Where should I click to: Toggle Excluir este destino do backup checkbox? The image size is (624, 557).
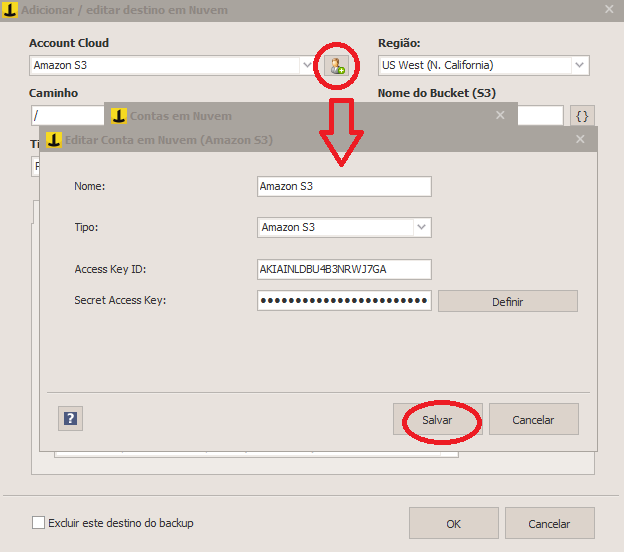pos(38,522)
